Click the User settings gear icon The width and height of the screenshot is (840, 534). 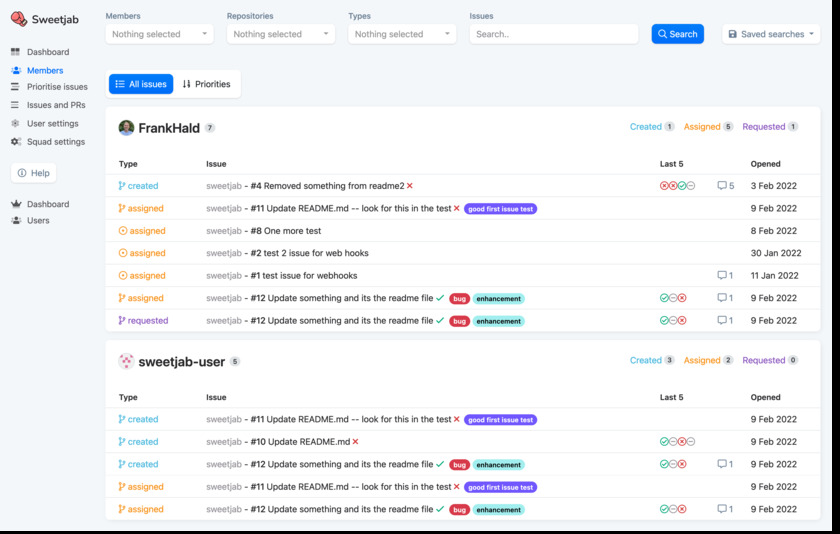point(16,124)
